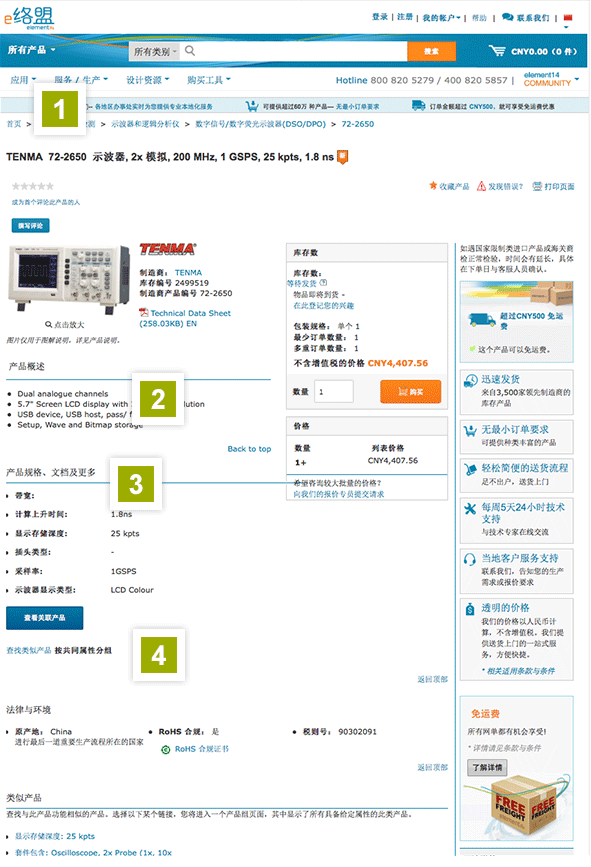Click the 查找类似产品 link
Screen dimensions: 591x867
(x=29, y=651)
